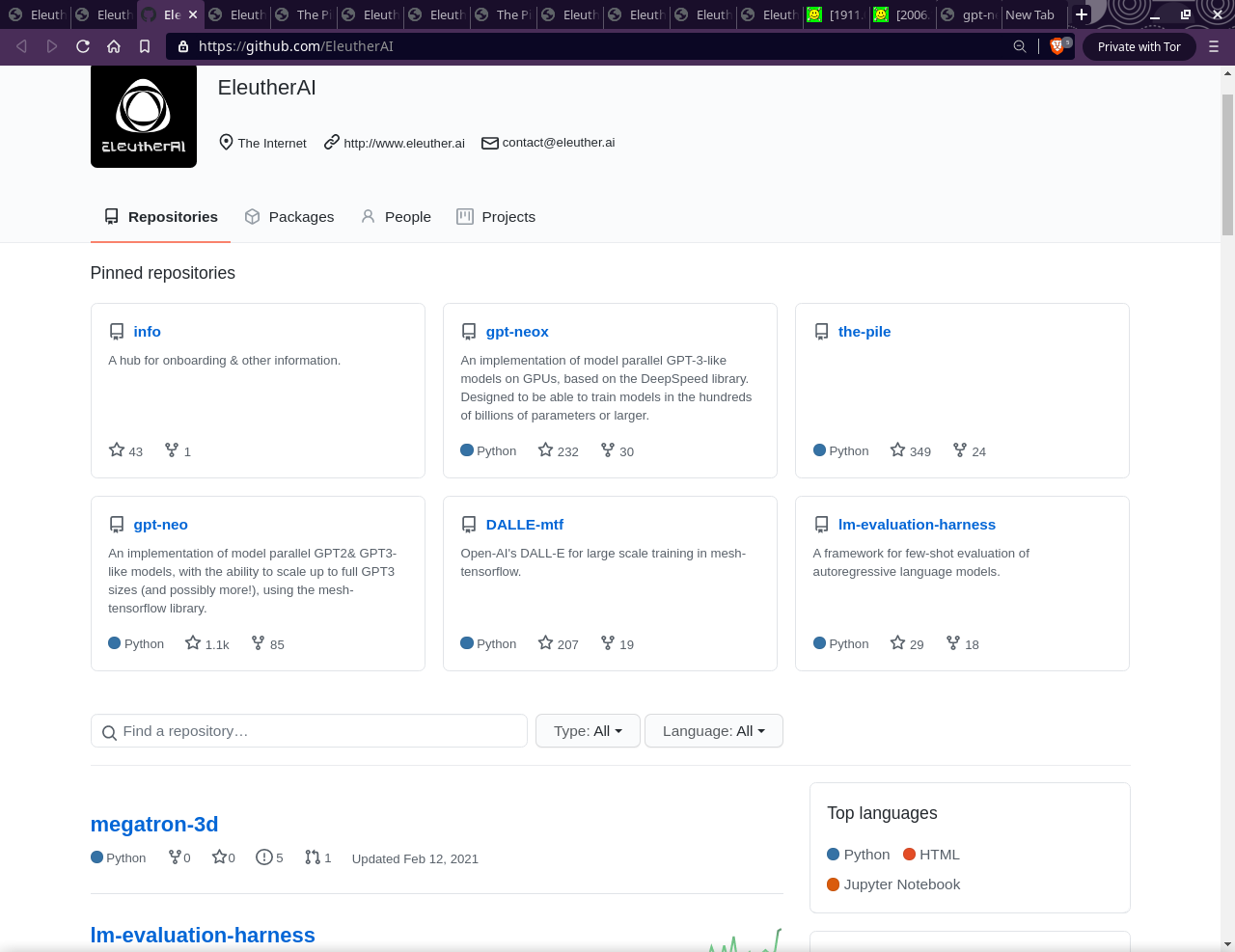This screenshot has width=1235, height=952.
Task: Switch to the [1911 browser tab
Action: tap(837, 14)
